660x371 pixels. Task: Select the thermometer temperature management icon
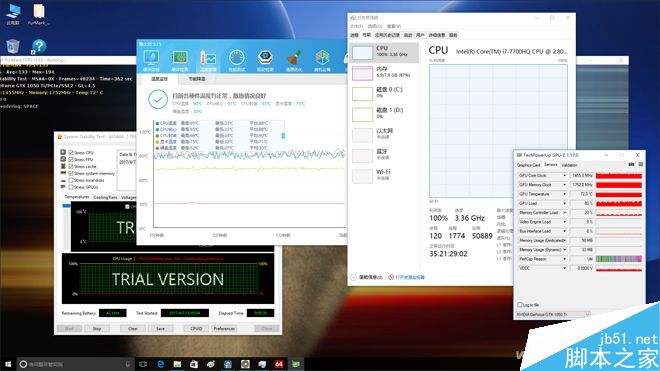[x=208, y=58]
